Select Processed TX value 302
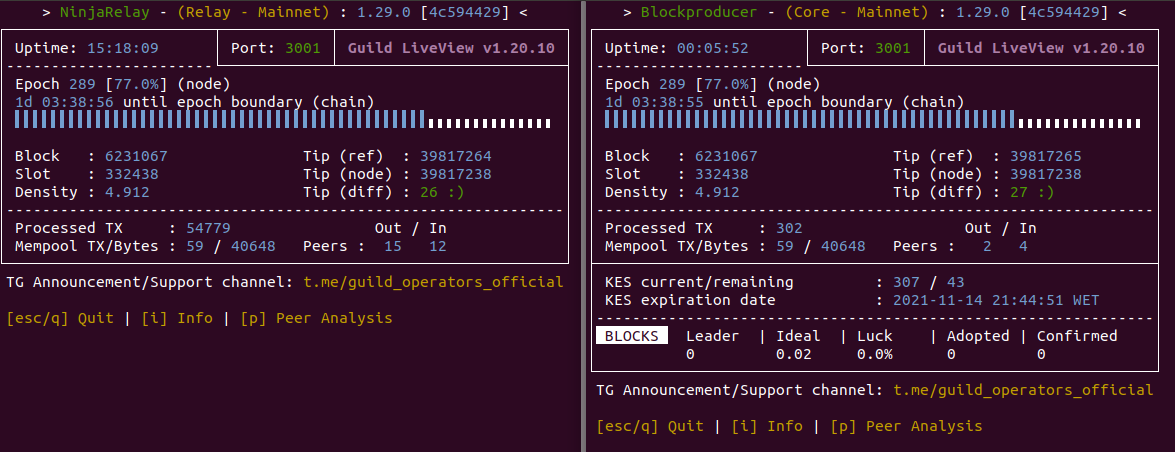 tap(789, 228)
